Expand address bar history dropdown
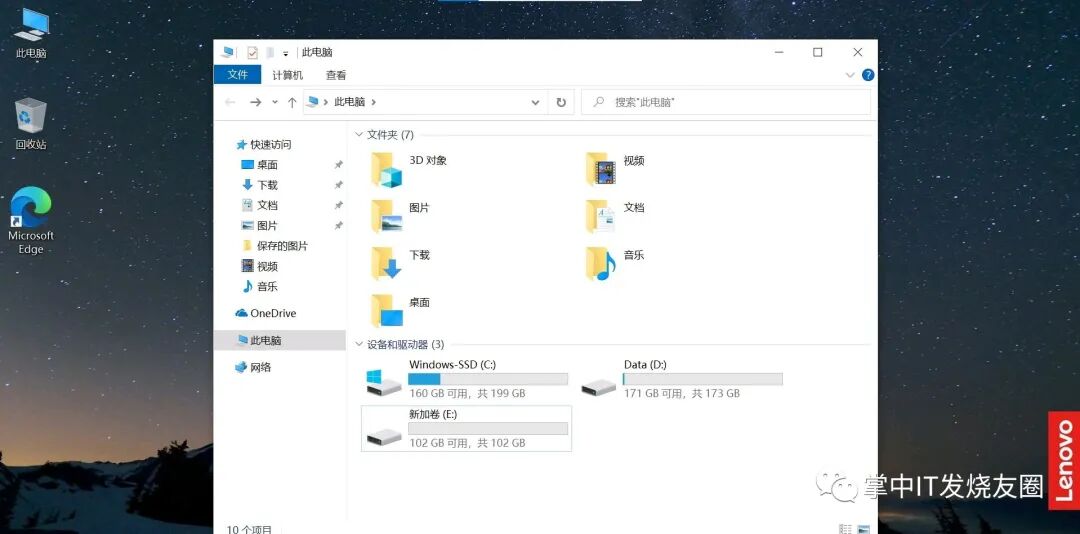 [x=535, y=102]
